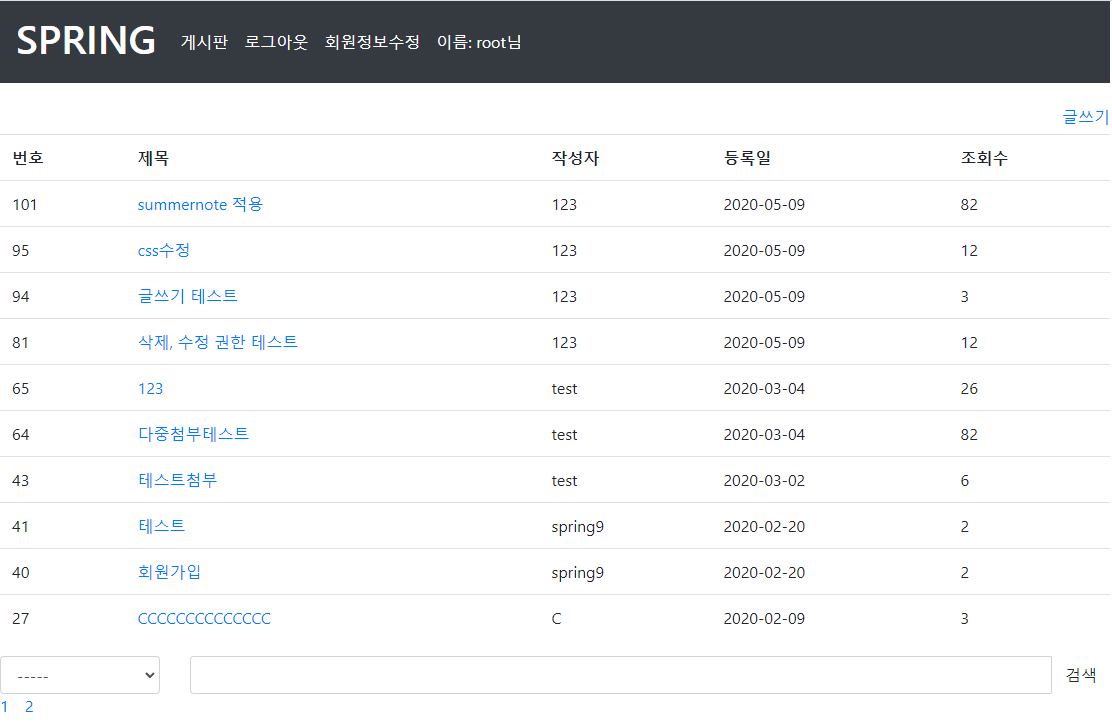Click date 2020-03-02 in the 테스트첨부 row
The width and height of the screenshot is (1112, 728).
click(x=764, y=481)
